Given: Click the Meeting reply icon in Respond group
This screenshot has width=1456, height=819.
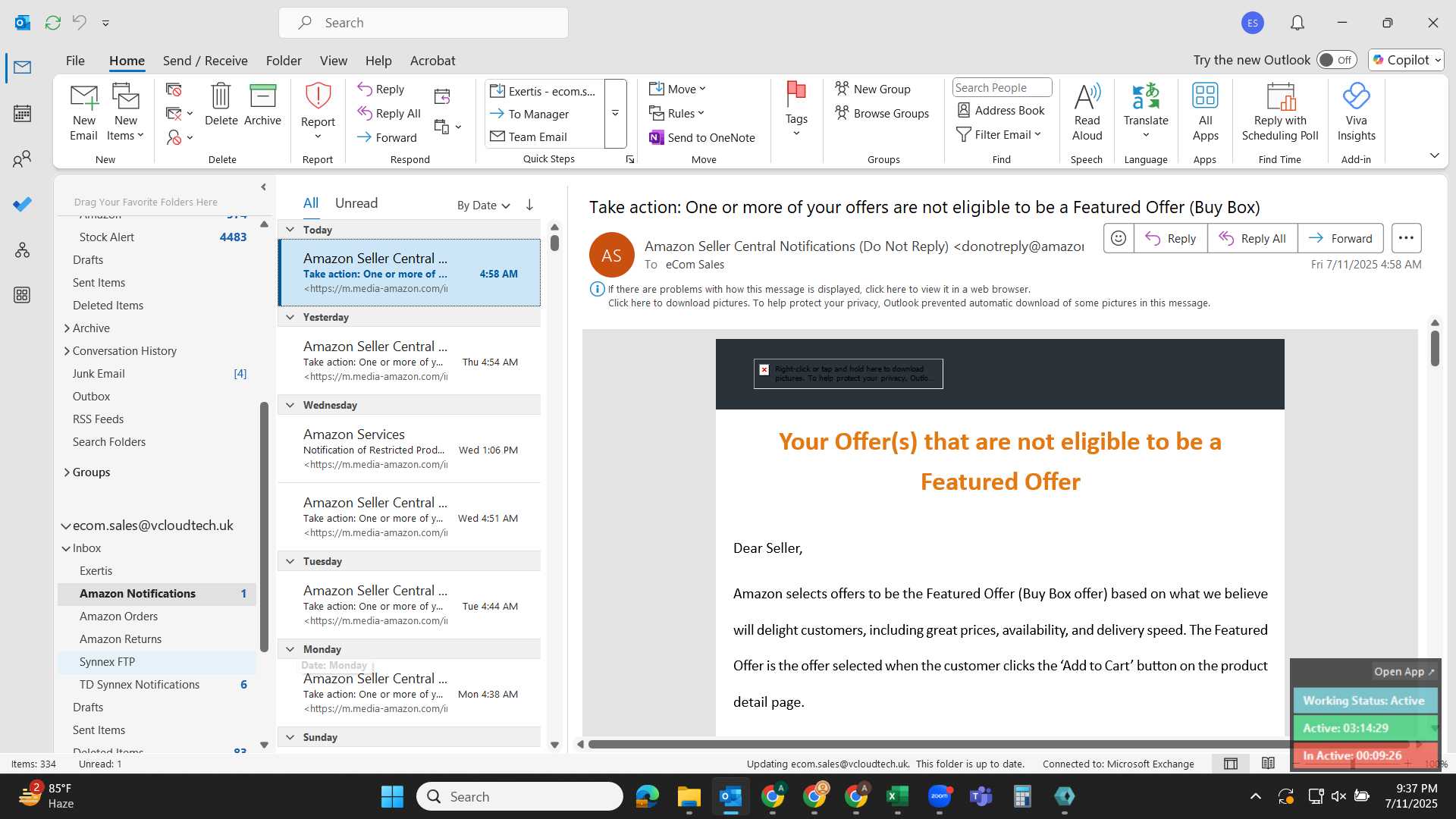Looking at the screenshot, I should tap(442, 96).
